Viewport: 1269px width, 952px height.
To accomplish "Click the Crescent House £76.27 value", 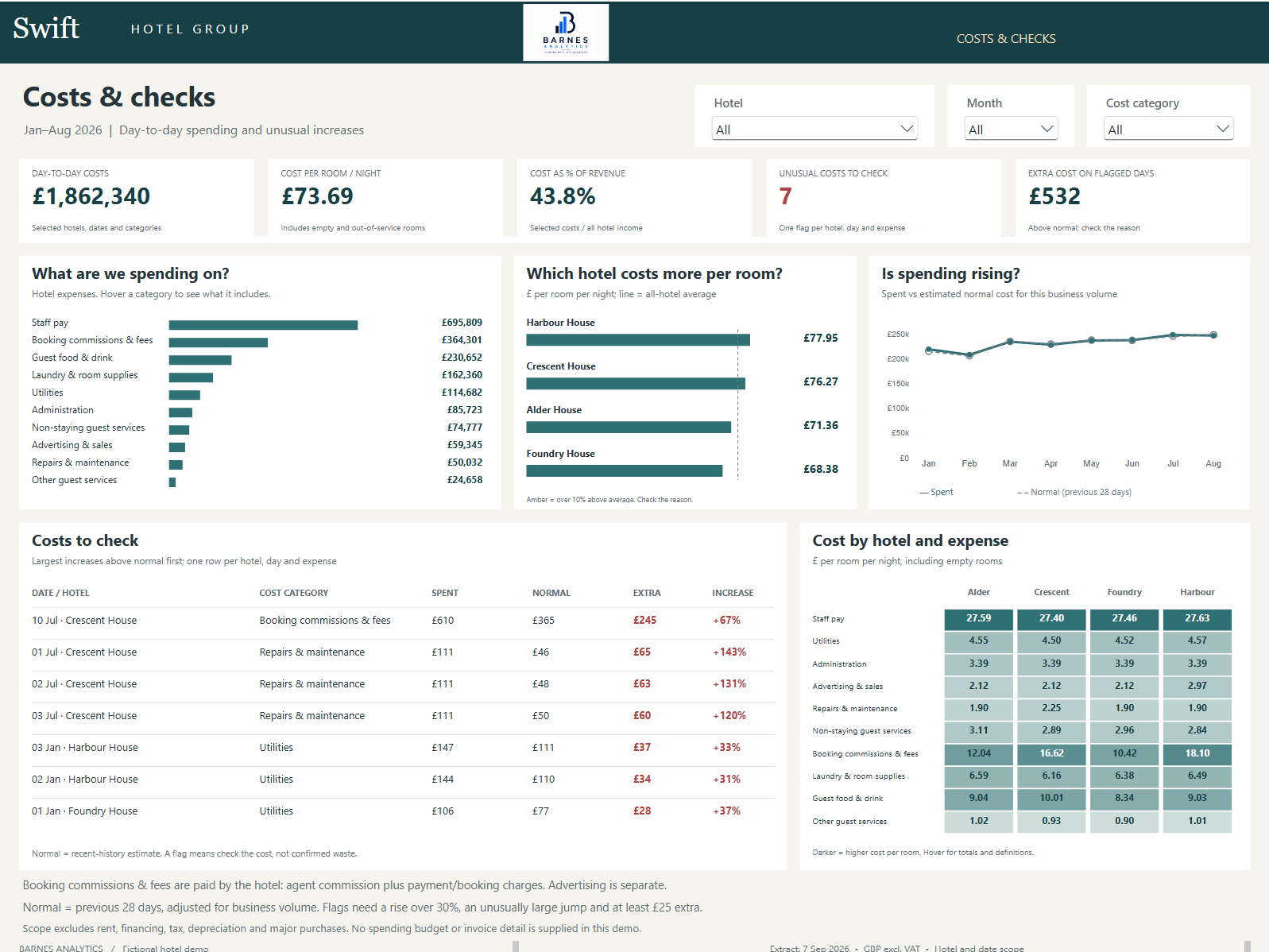I will coord(821,381).
